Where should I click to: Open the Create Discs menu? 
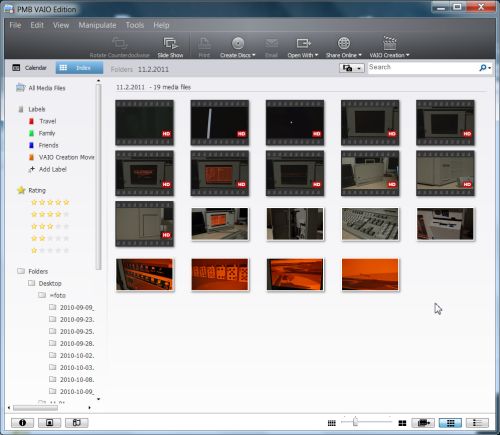238,47
